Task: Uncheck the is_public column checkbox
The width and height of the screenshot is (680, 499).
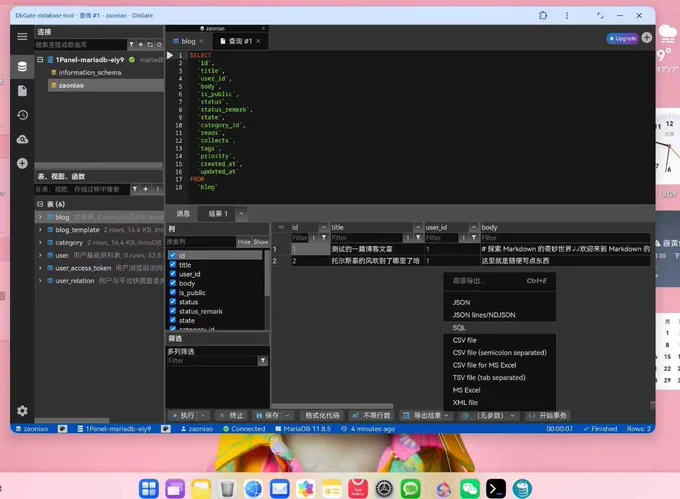Action: point(173,292)
